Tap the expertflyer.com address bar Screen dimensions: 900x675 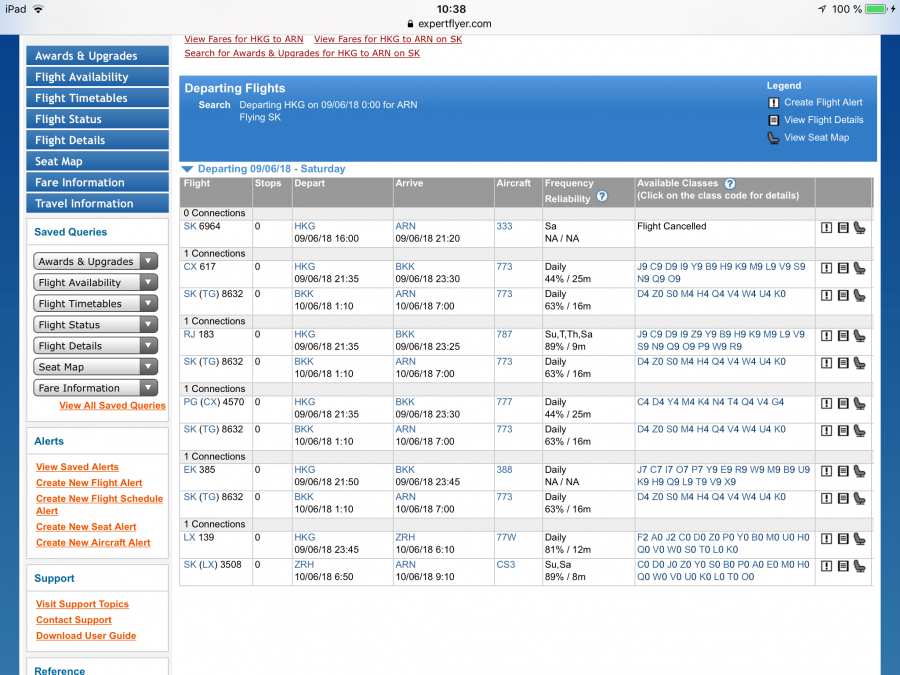click(x=450, y=23)
